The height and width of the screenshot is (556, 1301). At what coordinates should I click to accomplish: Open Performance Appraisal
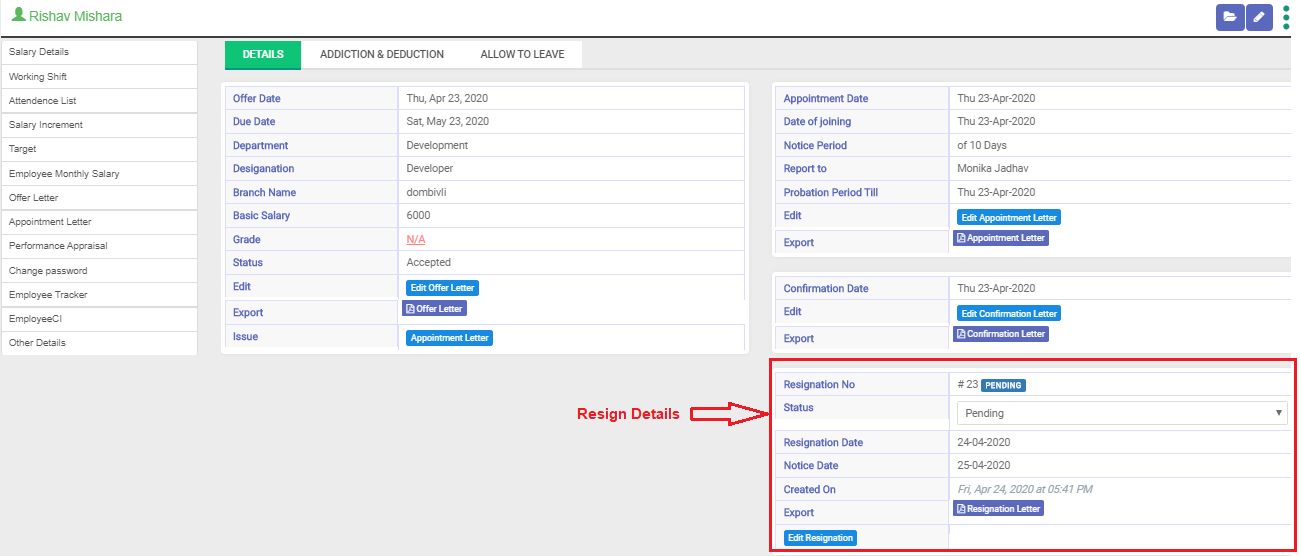99,246
